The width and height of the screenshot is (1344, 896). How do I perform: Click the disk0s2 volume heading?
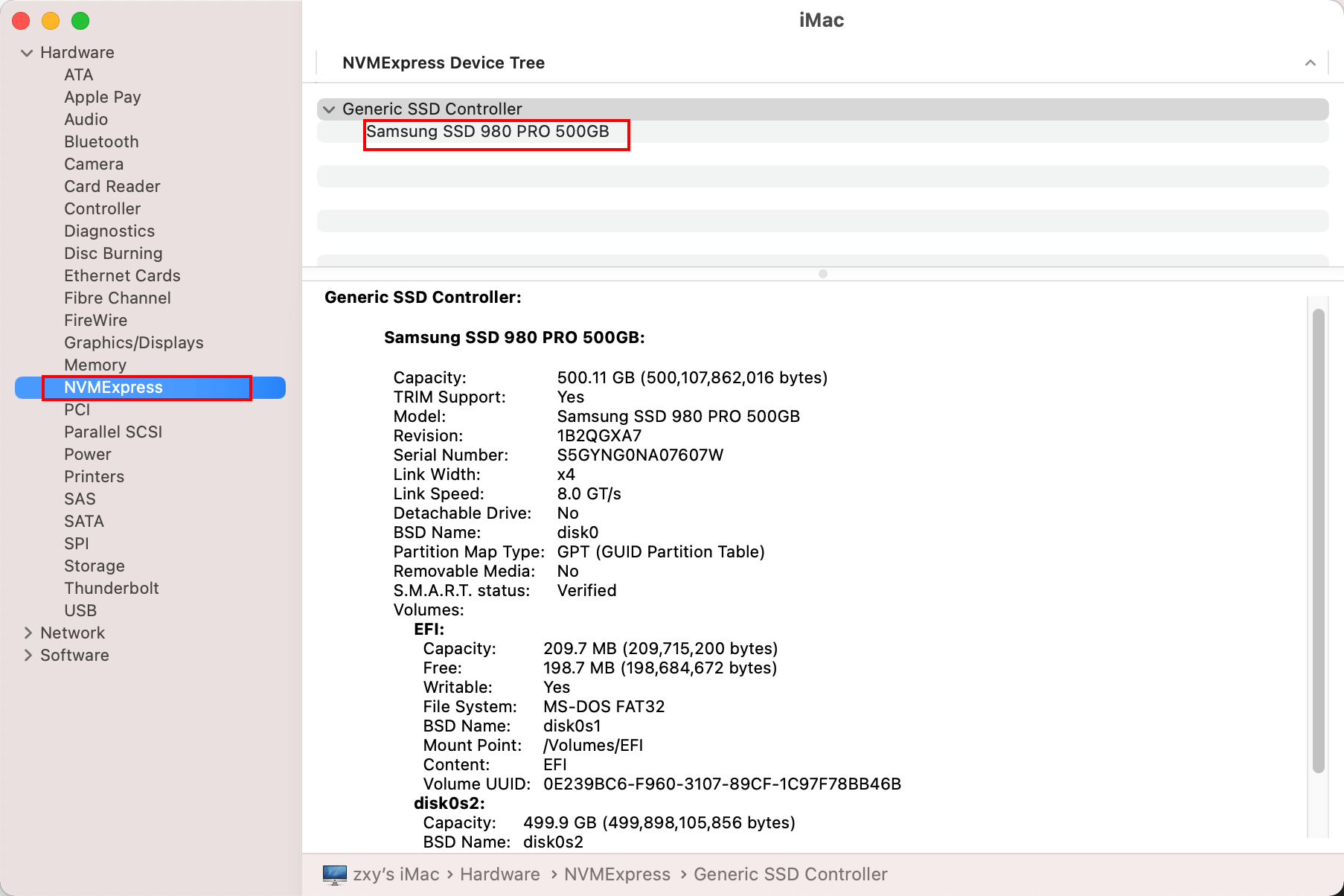click(x=449, y=803)
